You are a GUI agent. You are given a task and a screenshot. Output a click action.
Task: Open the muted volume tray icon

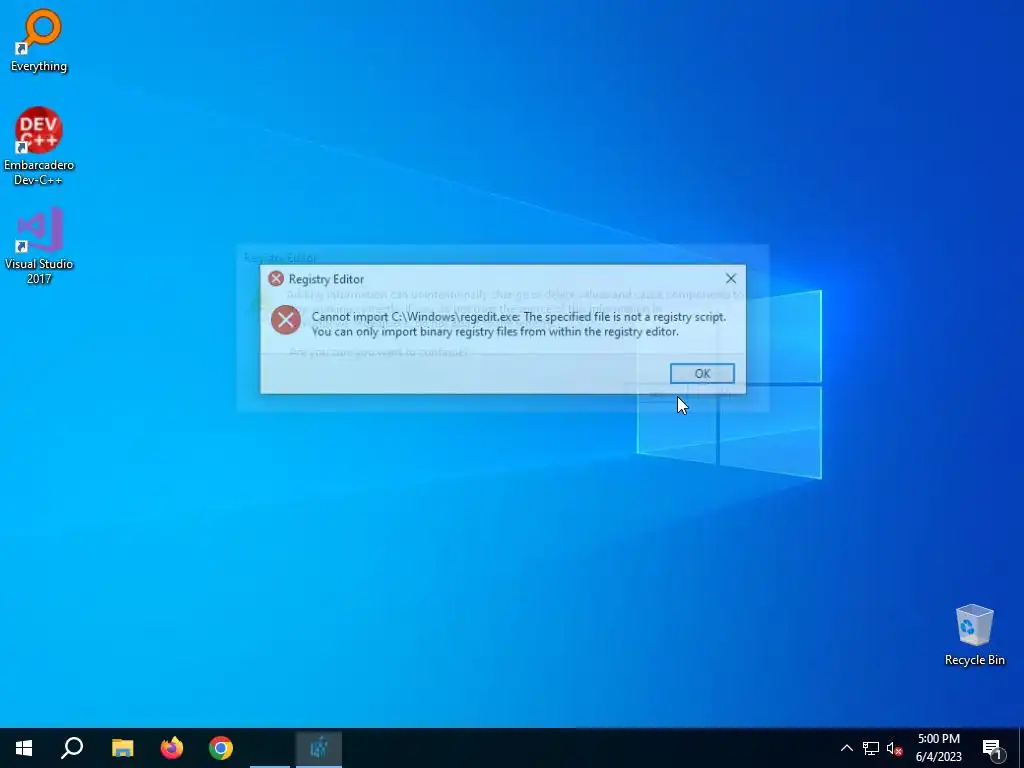pyautogui.click(x=894, y=748)
